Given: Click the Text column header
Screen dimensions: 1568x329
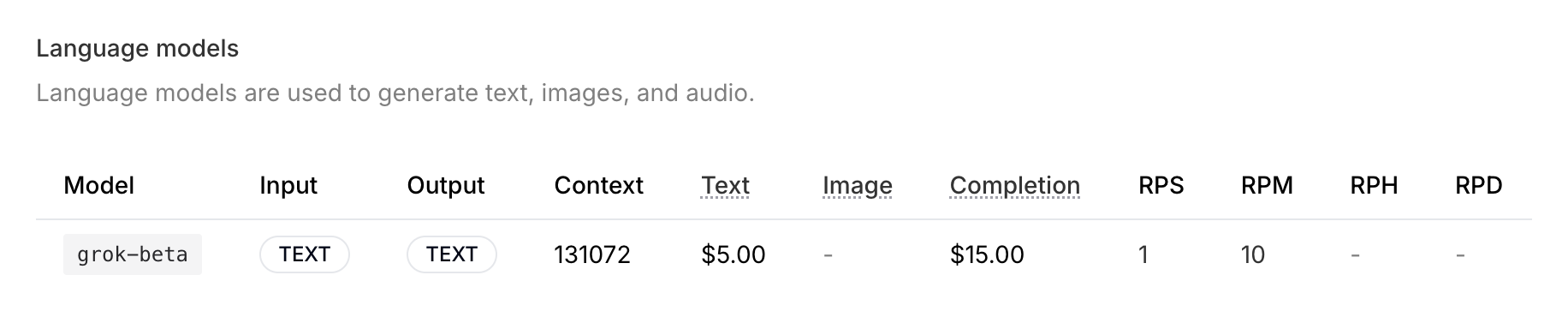Looking at the screenshot, I should pos(725,185).
